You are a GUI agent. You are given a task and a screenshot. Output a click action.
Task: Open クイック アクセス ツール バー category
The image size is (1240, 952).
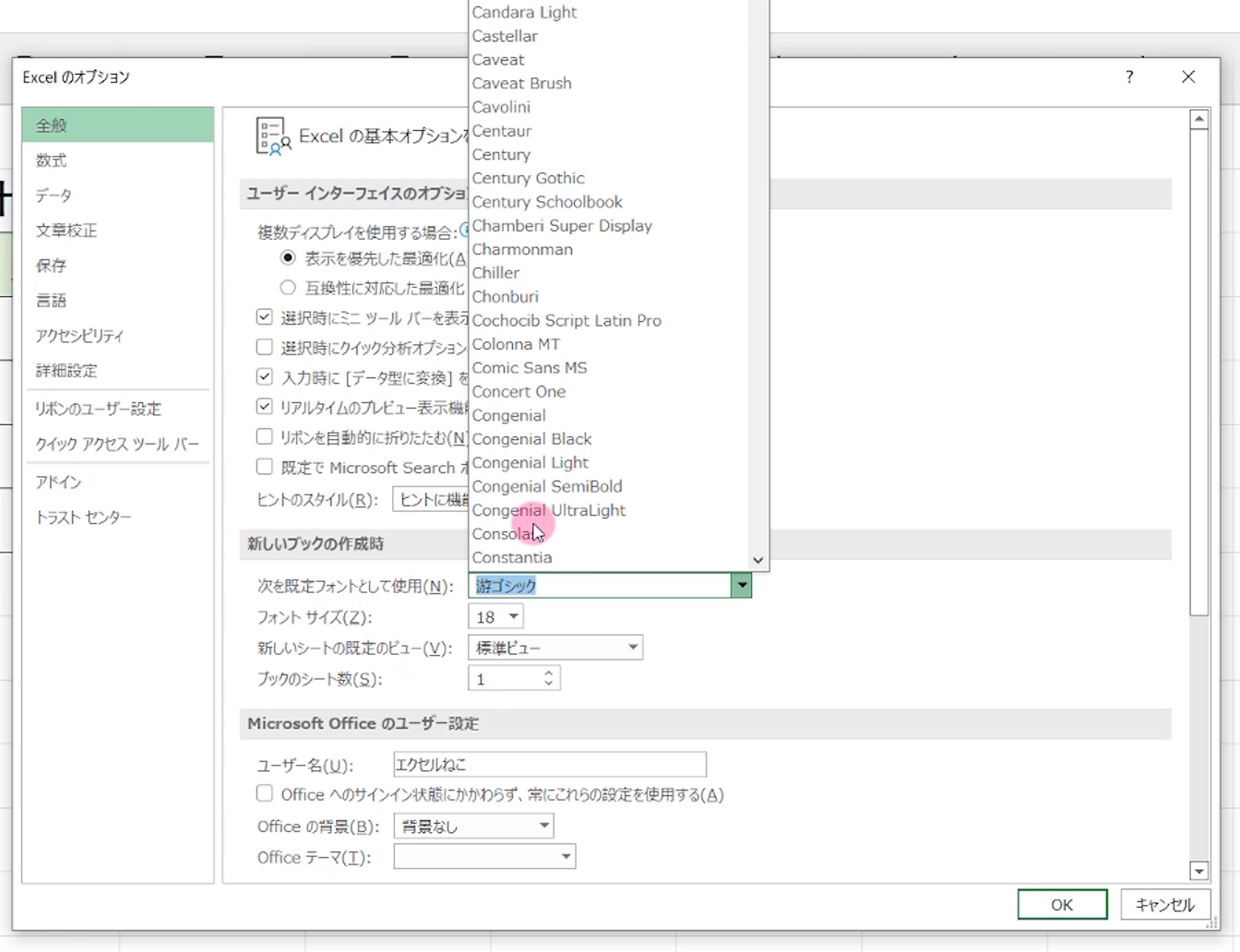click(x=118, y=444)
